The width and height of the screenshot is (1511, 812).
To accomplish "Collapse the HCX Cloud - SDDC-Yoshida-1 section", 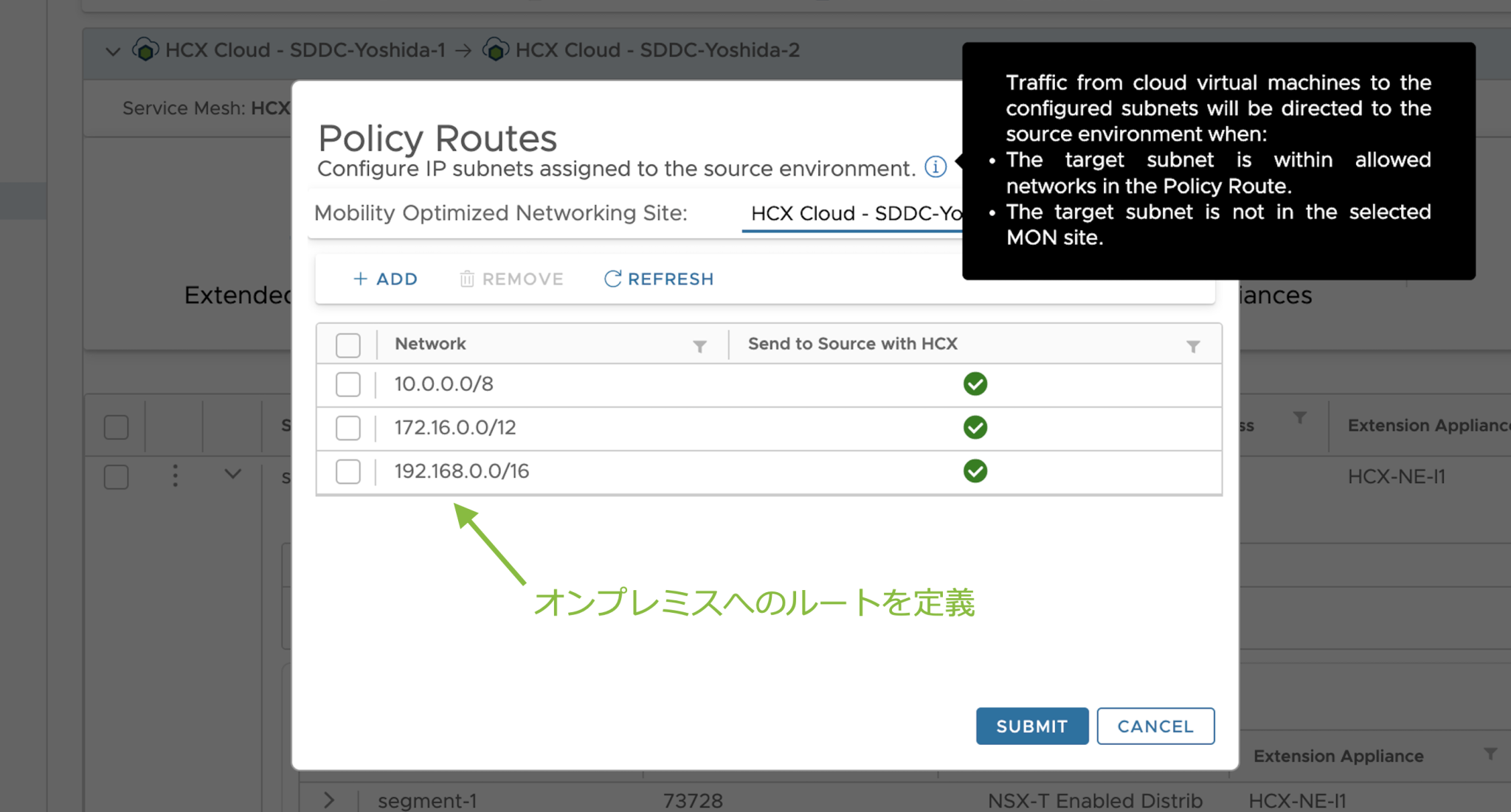I will 112,50.
